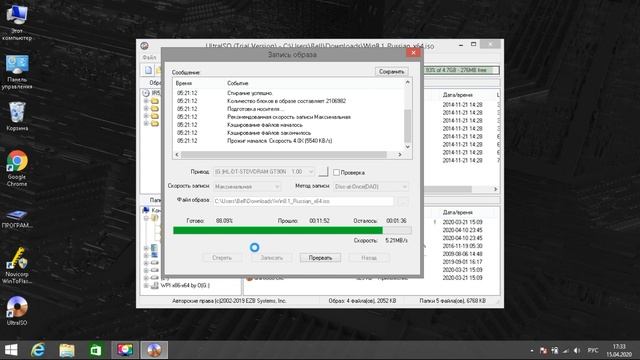The width and height of the screenshot is (640, 360).
Task: Open the Action Center flag tray icon
Action: click(x=543, y=351)
